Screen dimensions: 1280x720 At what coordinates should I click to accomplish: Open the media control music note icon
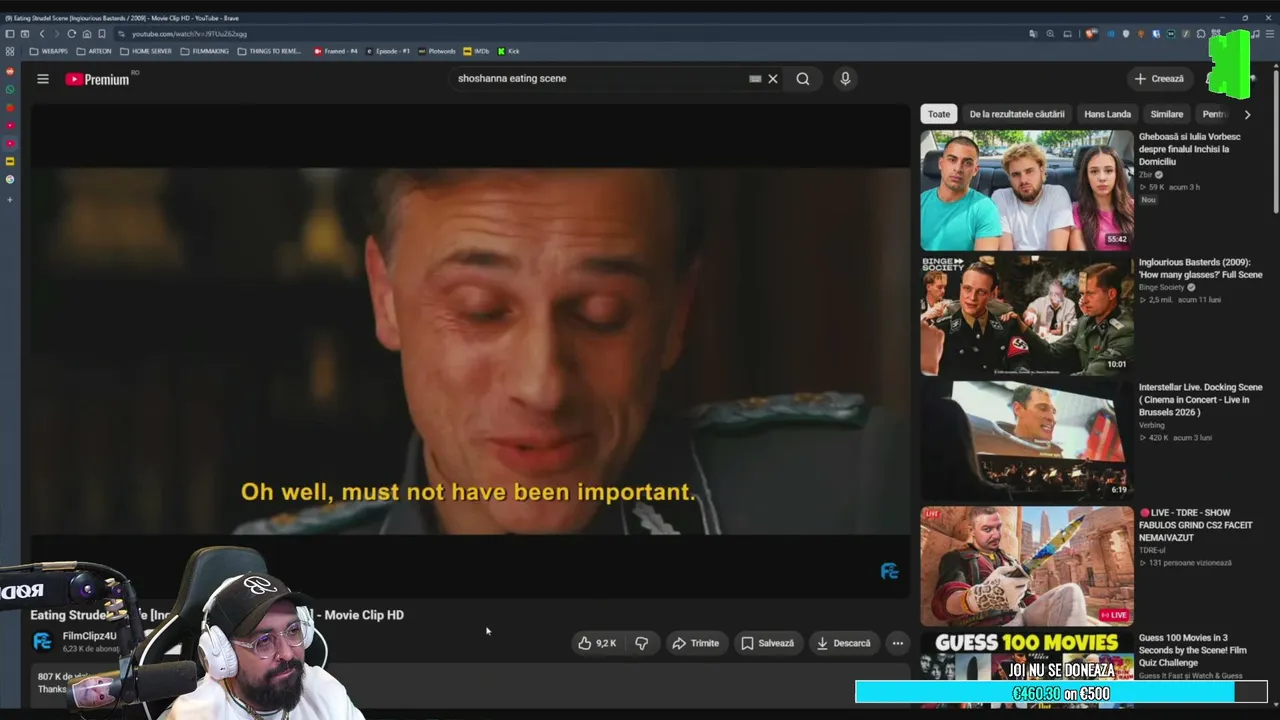(1256, 34)
